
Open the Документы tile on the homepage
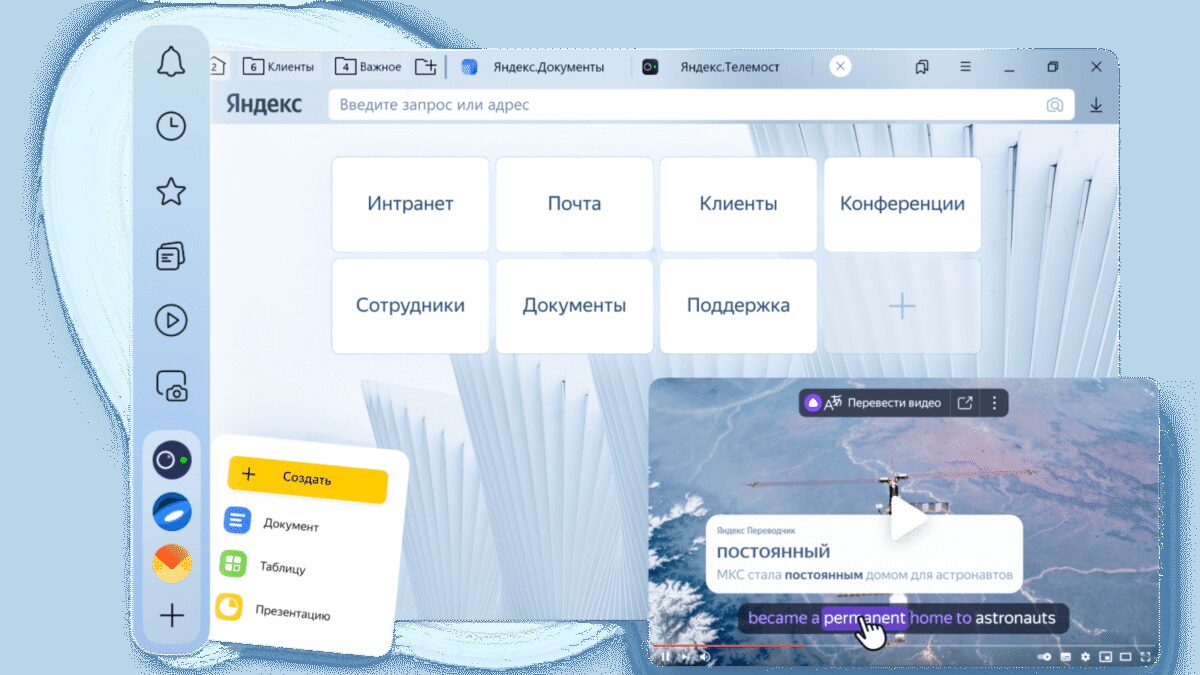[x=573, y=306]
